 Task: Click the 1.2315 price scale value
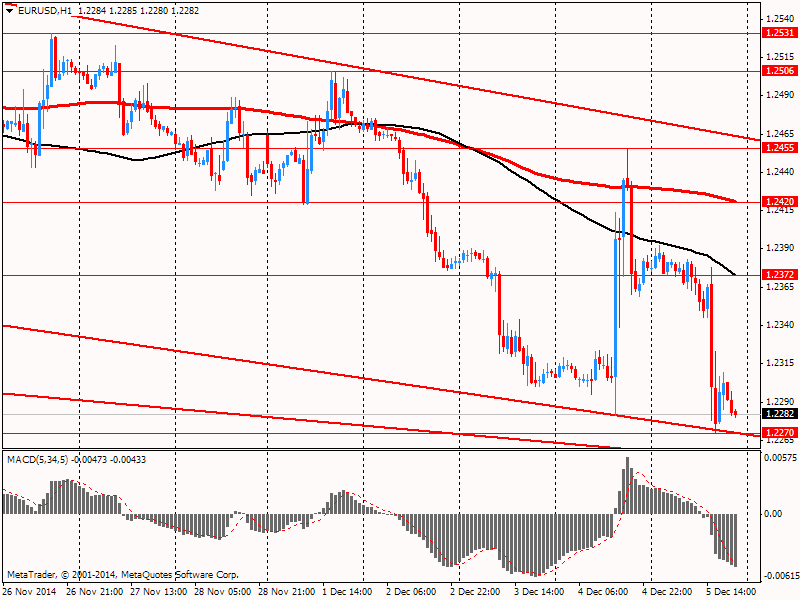pyautogui.click(x=780, y=363)
